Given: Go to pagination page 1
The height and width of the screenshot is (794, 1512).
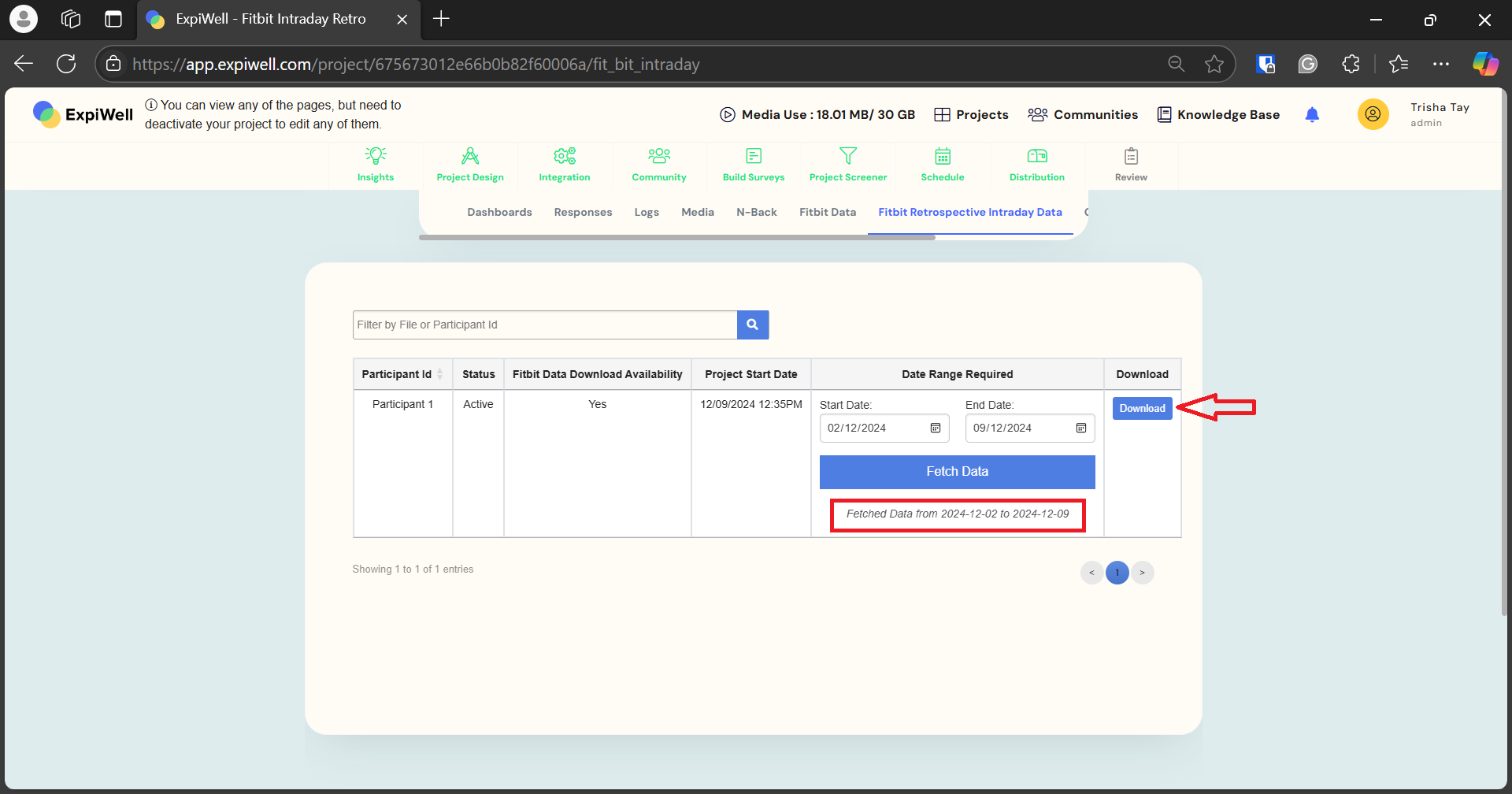Looking at the screenshot, I should coord(1117,573).
